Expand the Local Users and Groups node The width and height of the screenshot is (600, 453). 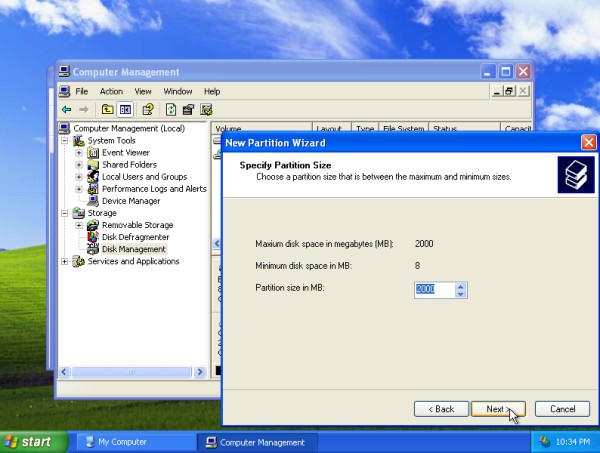pos(79,177)
